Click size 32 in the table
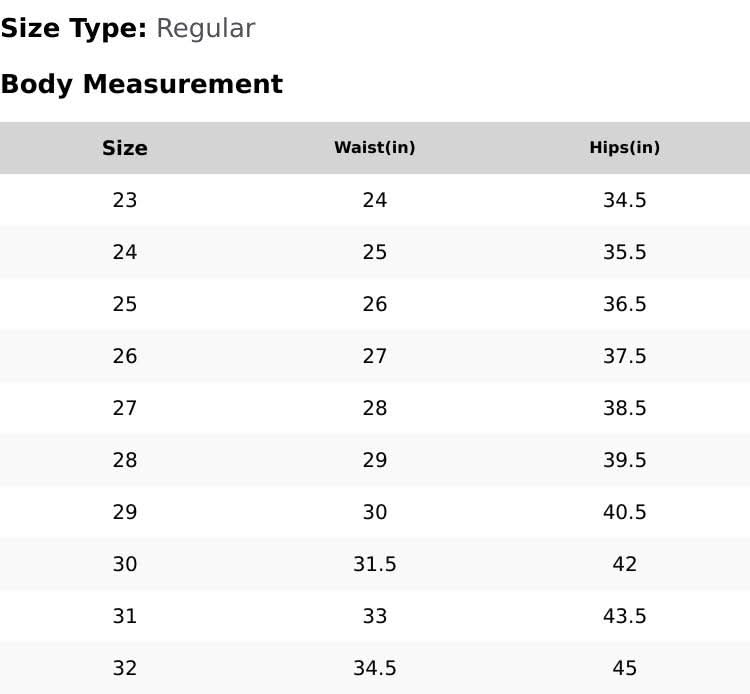The width and height of the screenshot is (750, 694). point(124,668)
